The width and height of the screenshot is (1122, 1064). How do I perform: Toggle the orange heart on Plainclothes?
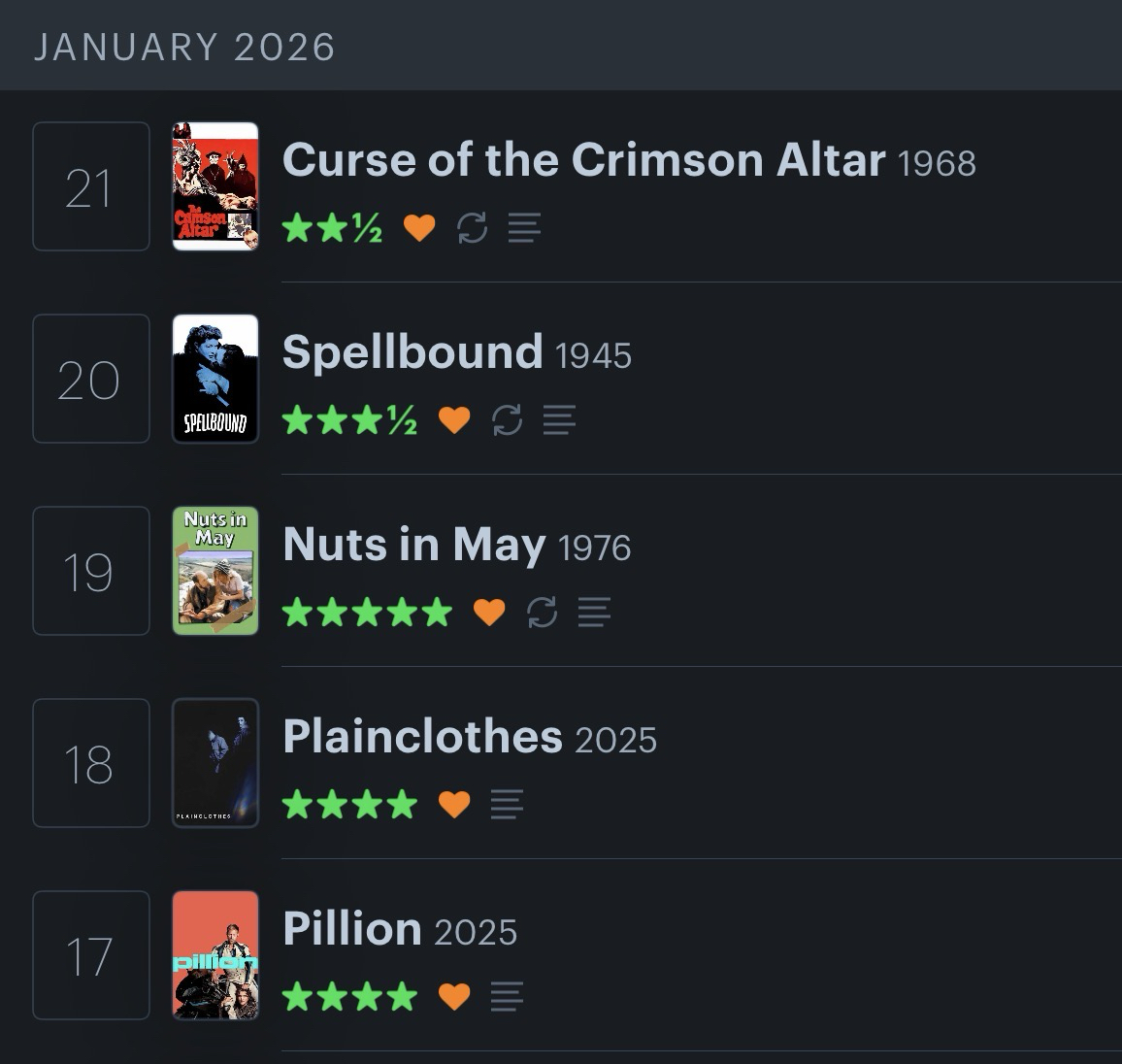click(x=454, y=805)
